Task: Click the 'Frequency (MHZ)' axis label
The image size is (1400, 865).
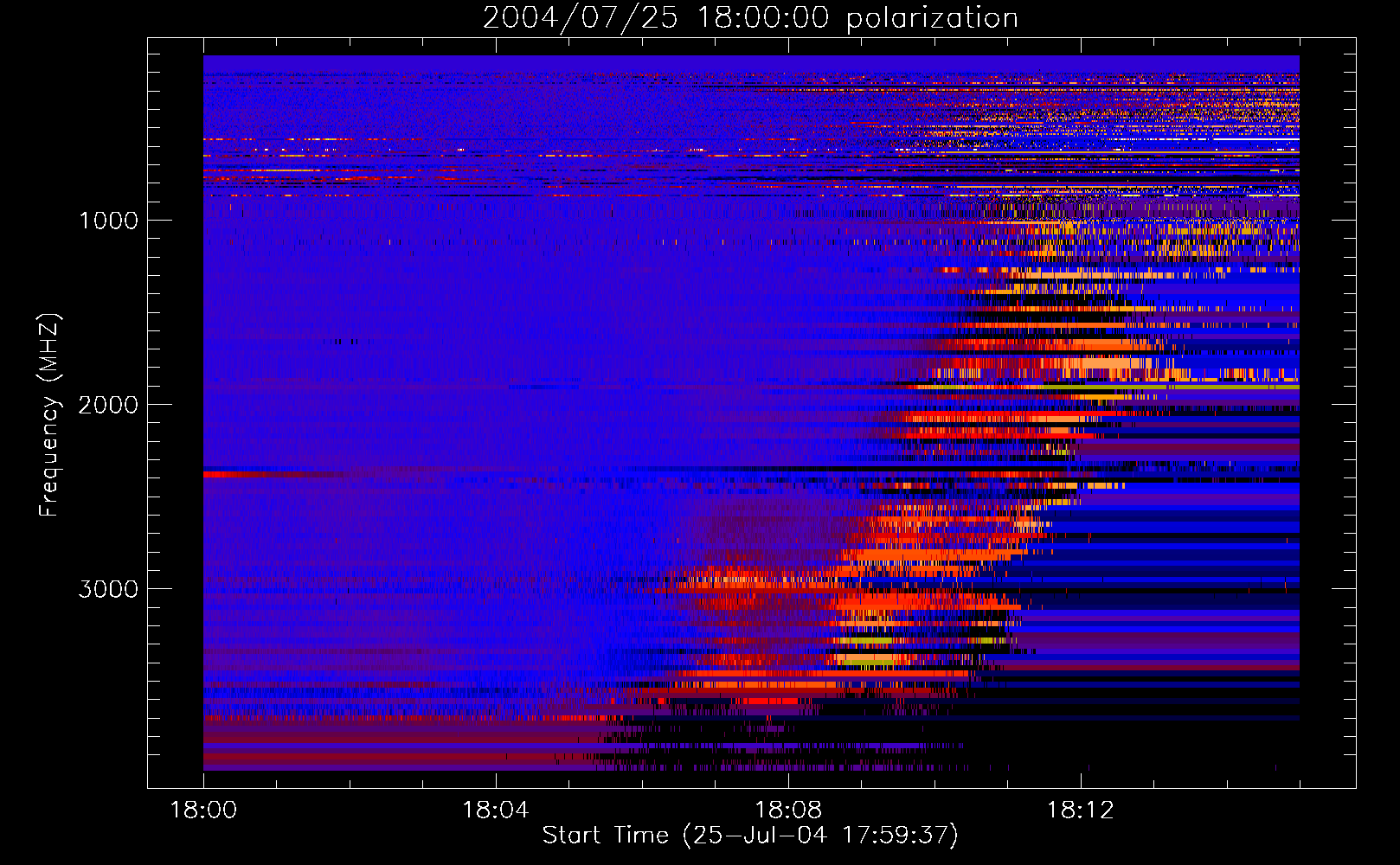Action: [49, 416]
